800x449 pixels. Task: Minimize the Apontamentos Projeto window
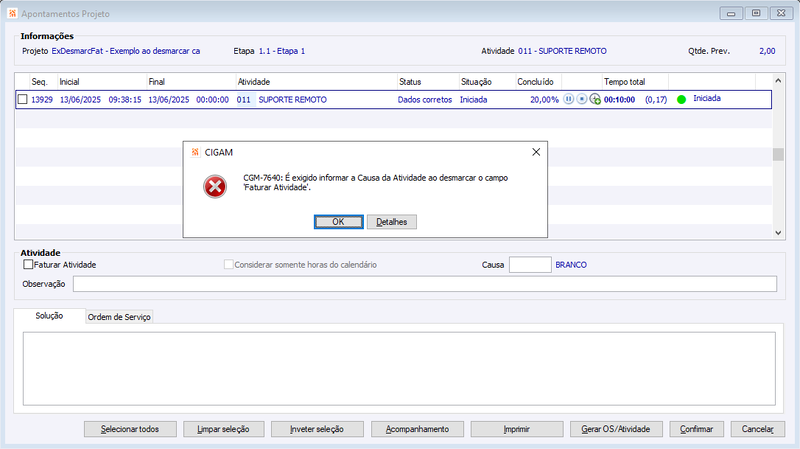coord(731,13)
